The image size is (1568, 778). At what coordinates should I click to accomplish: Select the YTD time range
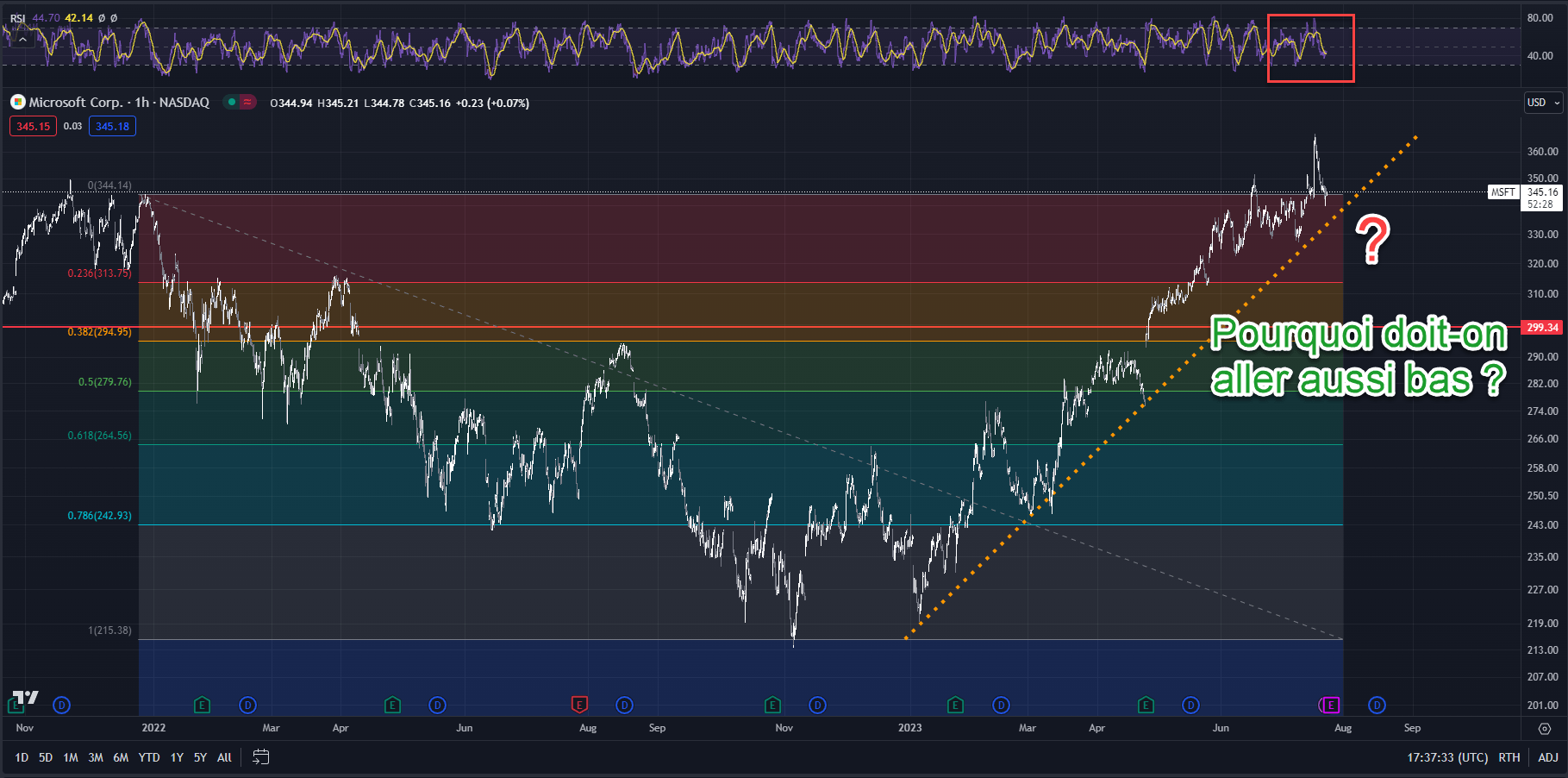[x=149, y=757]
